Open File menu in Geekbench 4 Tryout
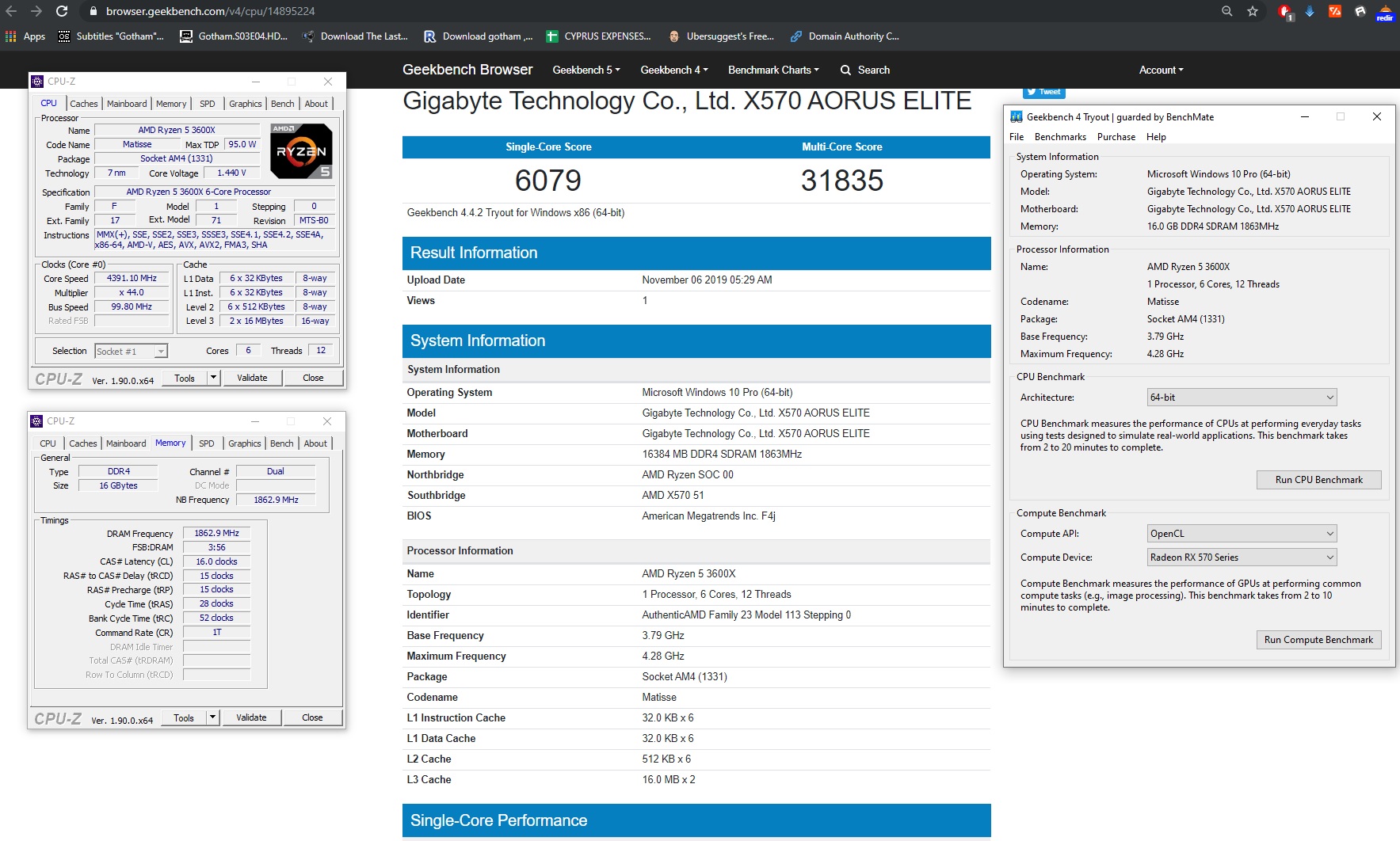The image size is (1400, 841). [1017, 137]
